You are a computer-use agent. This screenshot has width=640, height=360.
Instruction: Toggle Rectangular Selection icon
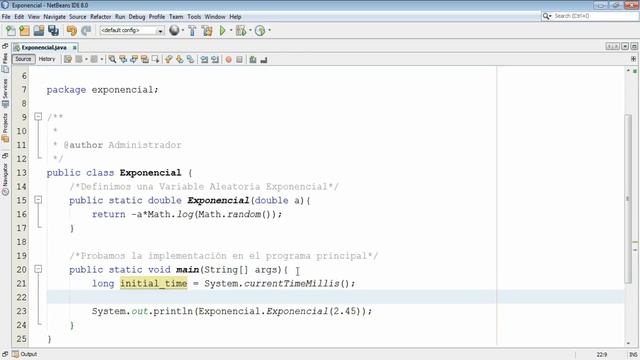tap(155, 60)
